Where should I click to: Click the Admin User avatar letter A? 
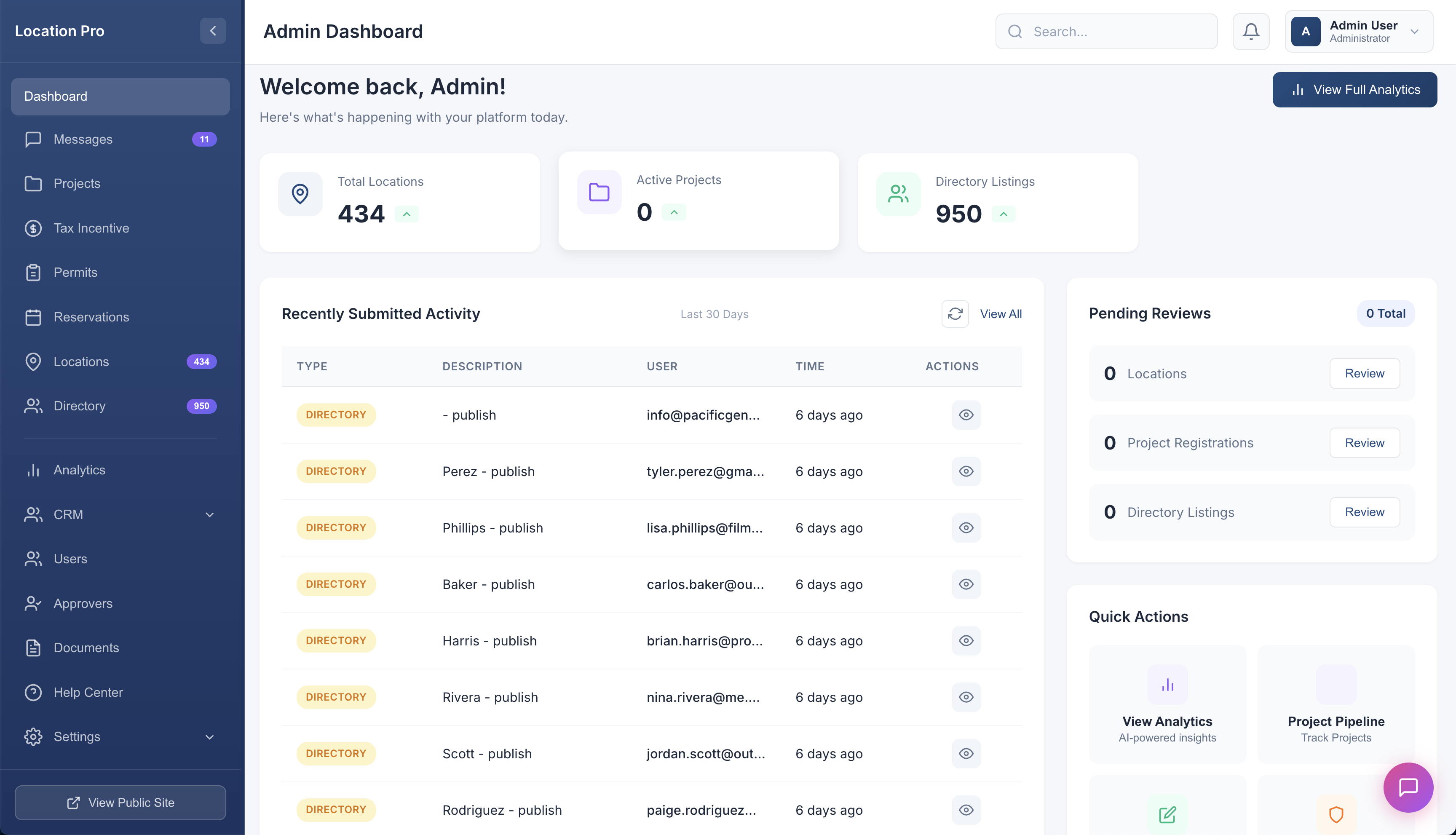point(1306,32)
